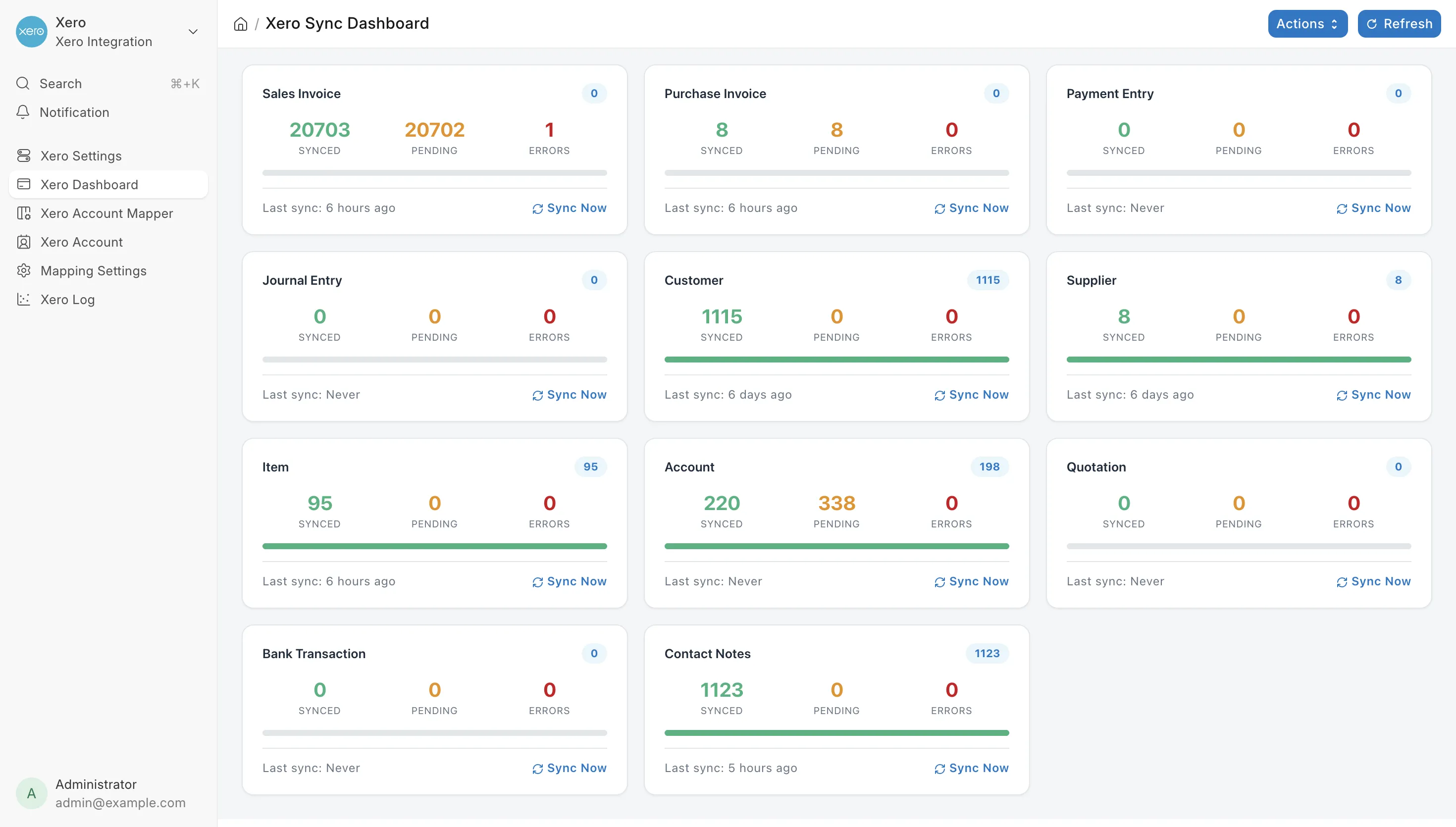Click the Notification bell icon
Viewport: 1456px width, 827px height.
coord(23,112)
